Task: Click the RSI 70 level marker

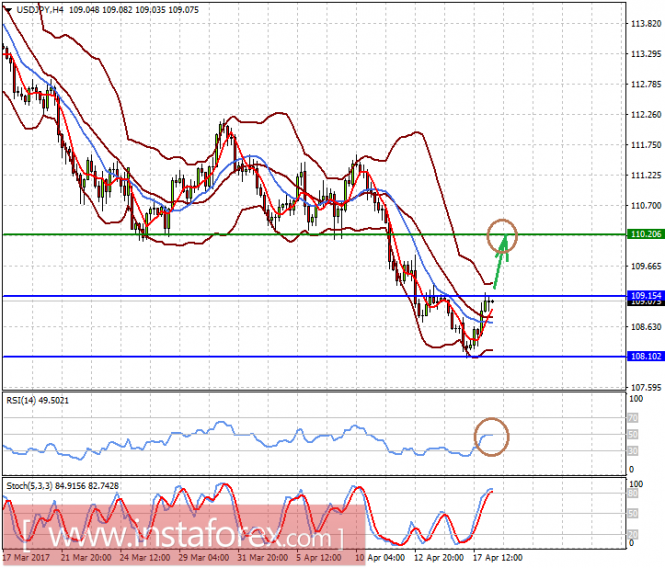Action: [x=633, y=418]
